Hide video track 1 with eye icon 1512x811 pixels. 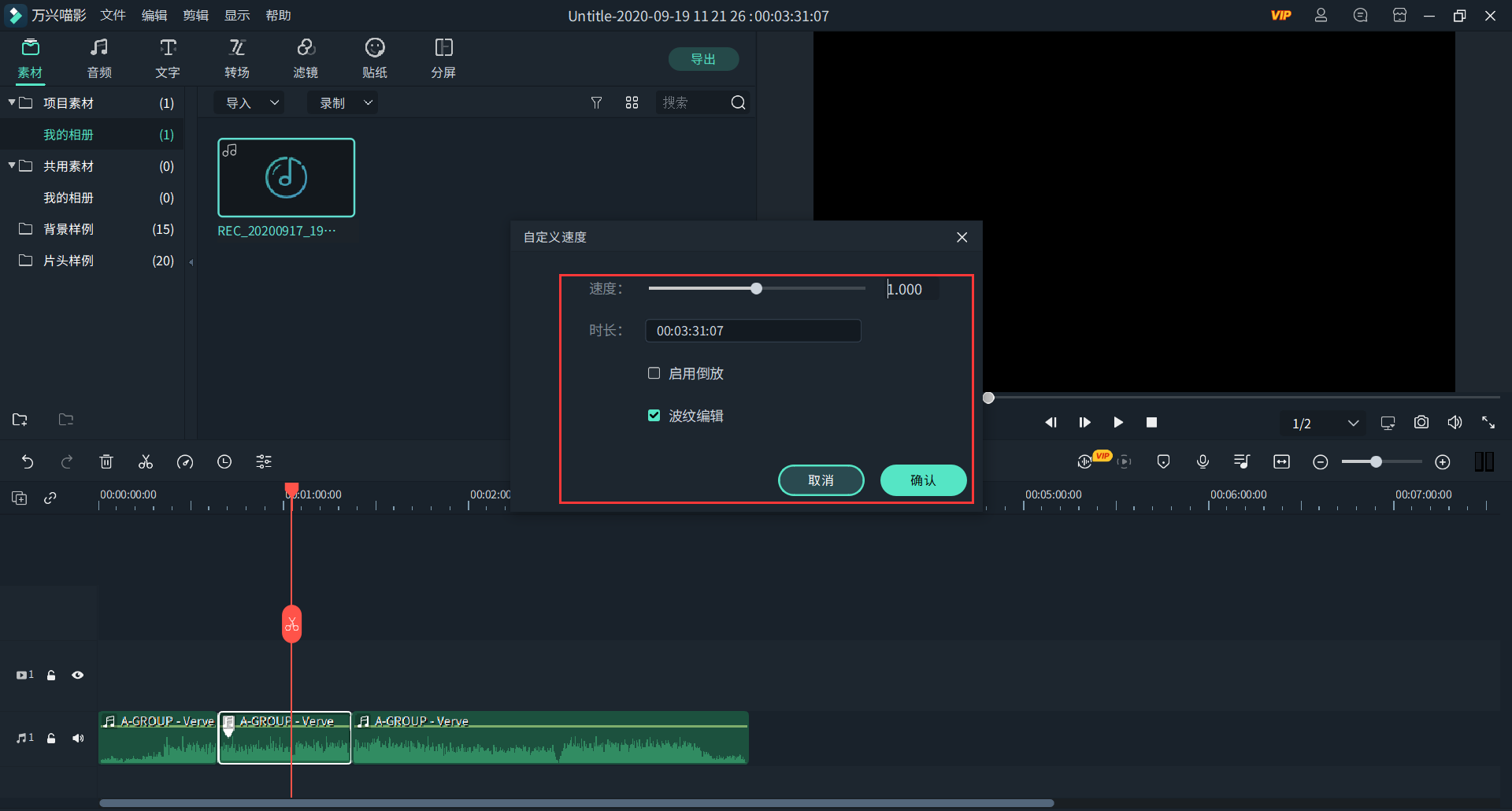point(78,676)
